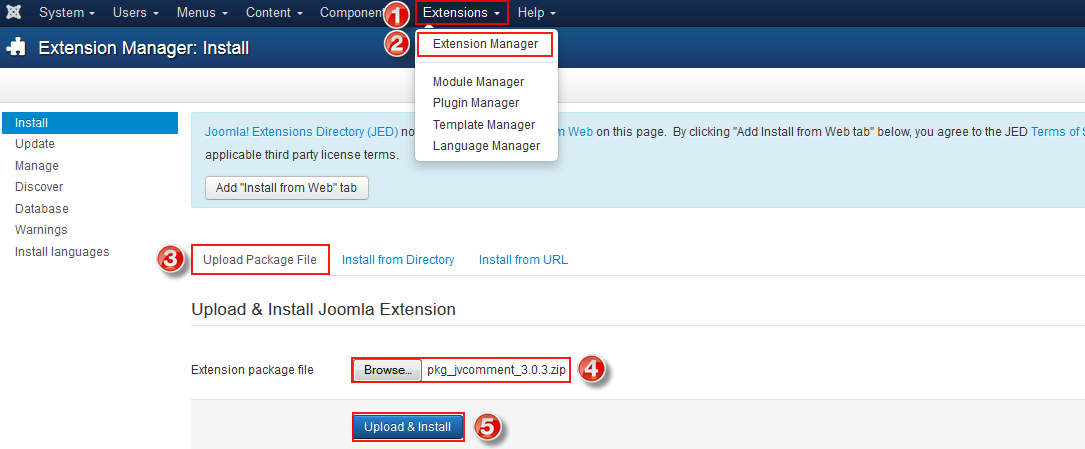Image resolution: width=1085 pixels, height=449 pixels.
Task: Open the Content menu
Action: (274, 13)
